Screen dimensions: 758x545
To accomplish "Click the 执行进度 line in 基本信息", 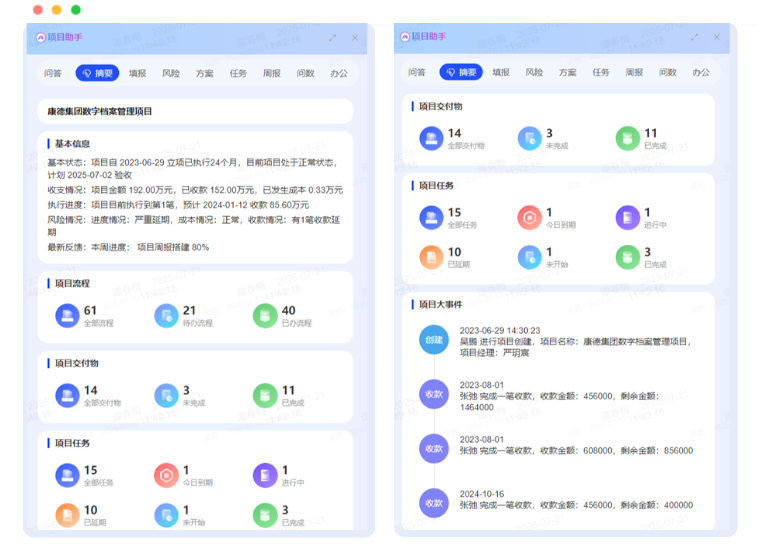I will click(178, 205).
